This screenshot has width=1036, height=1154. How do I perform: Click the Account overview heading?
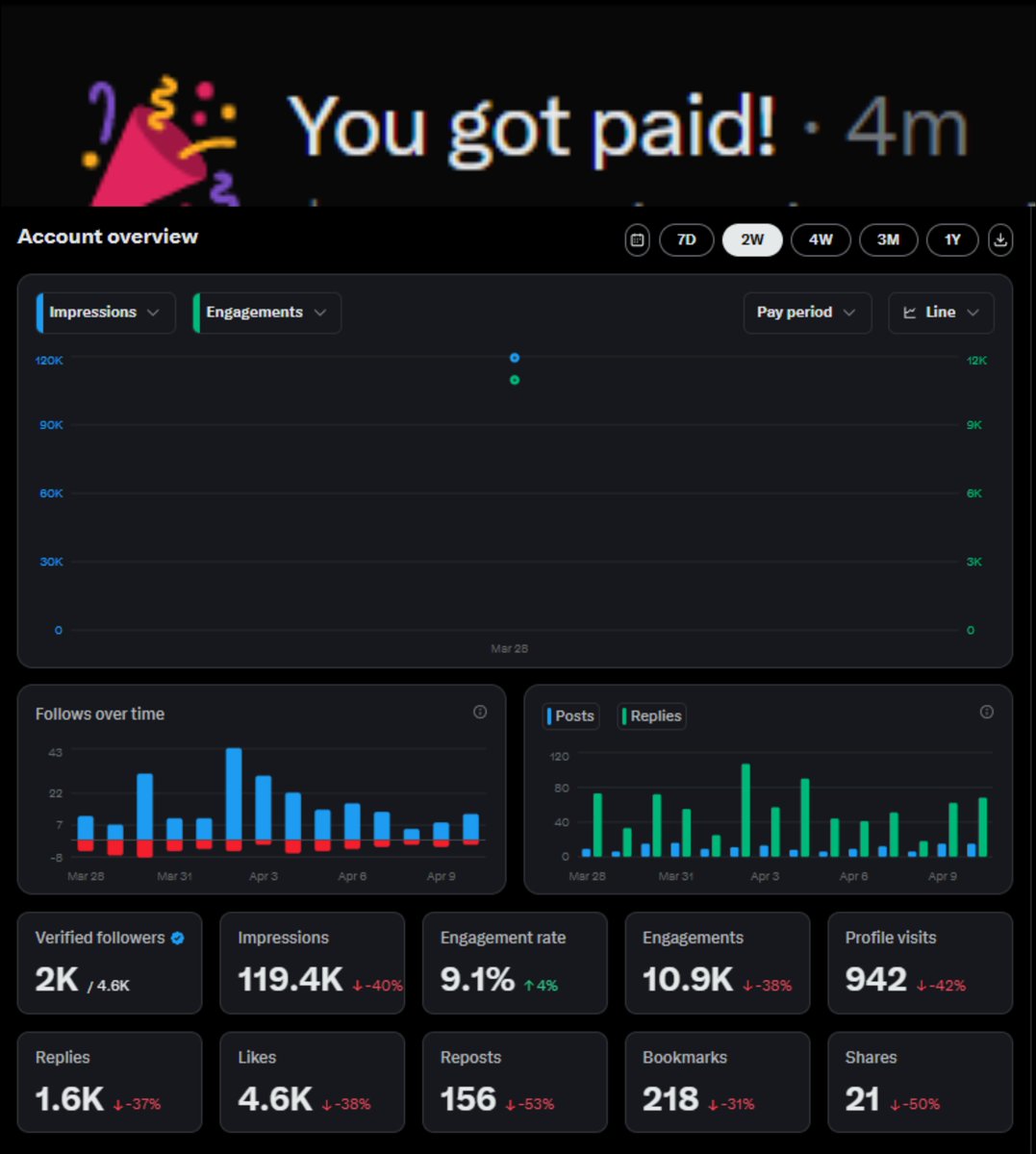tap(108, 237)
